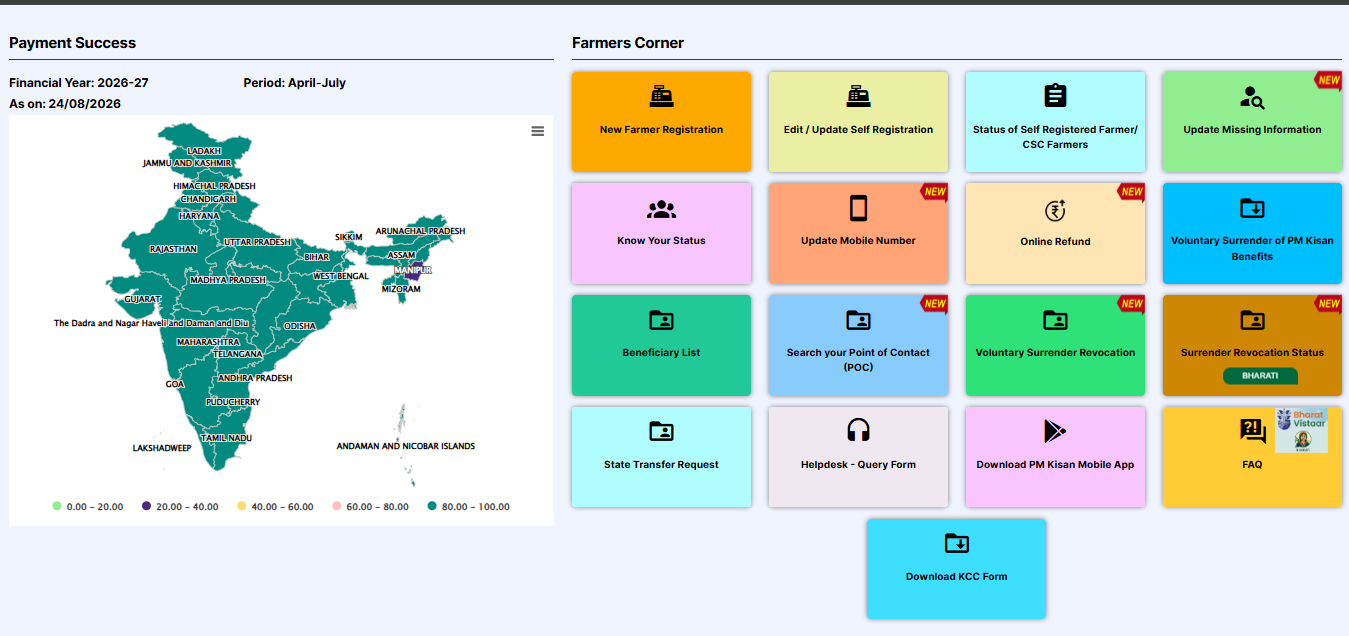Click the New Farmer Registration cash register icon
Screen dimensions: 1349x636
coord(661,96)
